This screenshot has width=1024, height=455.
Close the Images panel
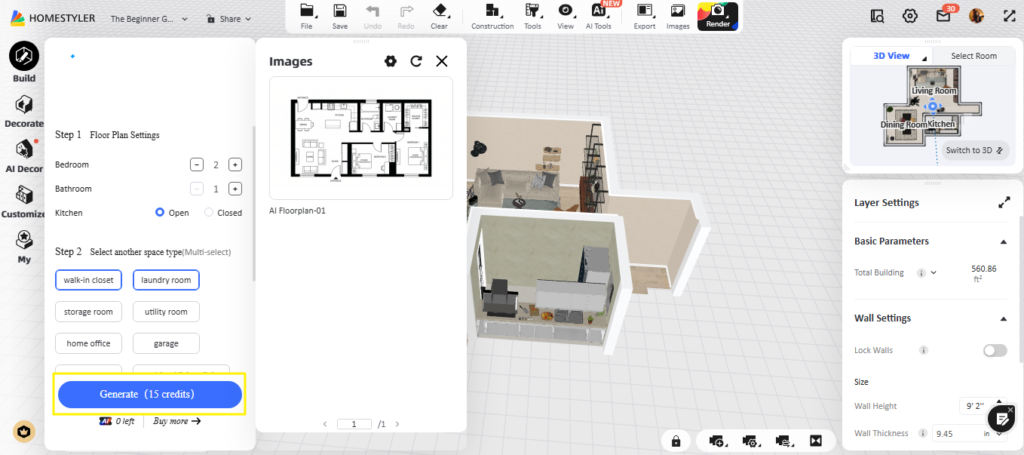[x=442, y=61]
